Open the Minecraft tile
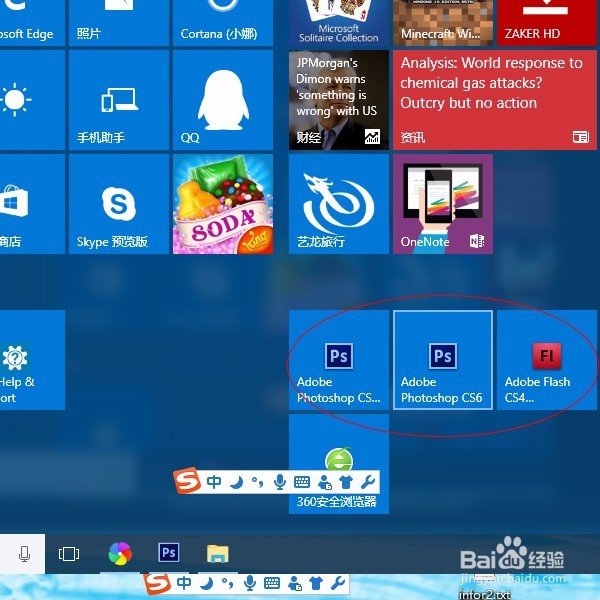This screenshot has height=600, width=600. [x=443, y=22]
